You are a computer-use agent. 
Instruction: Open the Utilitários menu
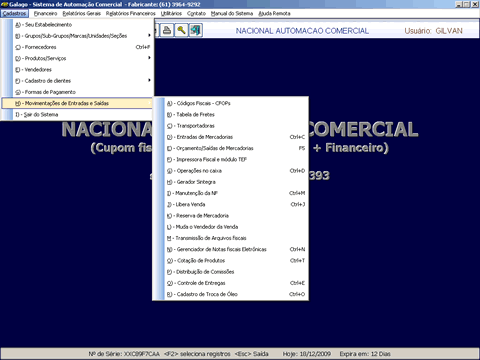tap(171, 13)
